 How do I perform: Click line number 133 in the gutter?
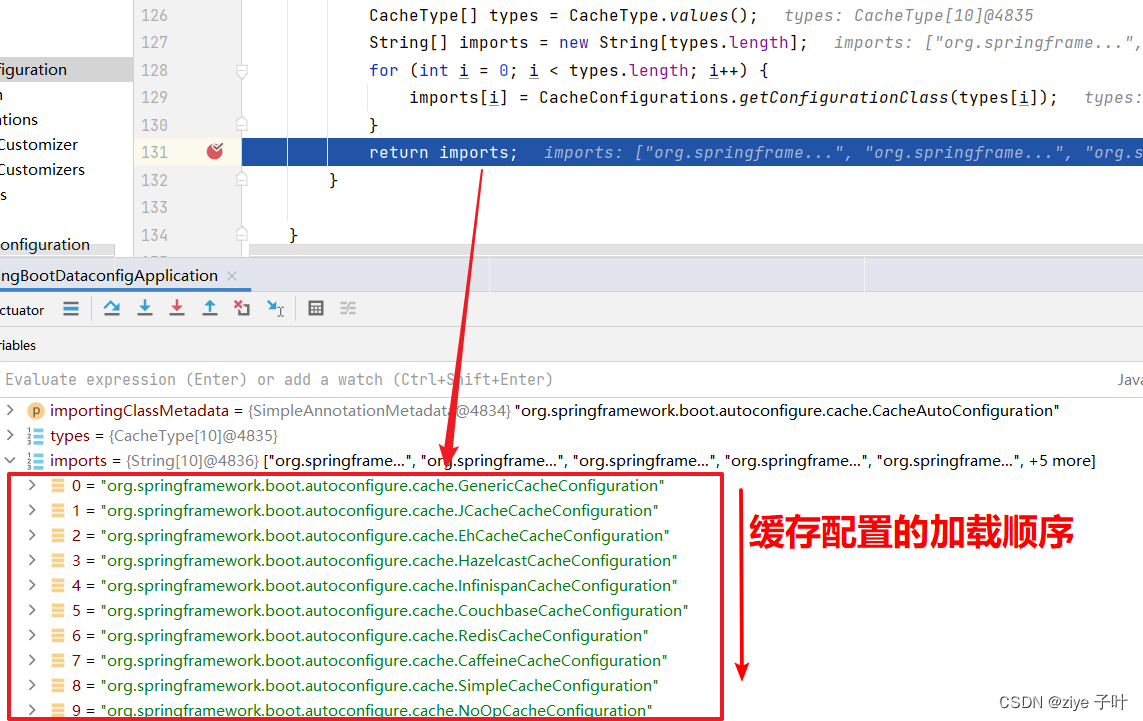pyautogui.click(x=154, y=207)
